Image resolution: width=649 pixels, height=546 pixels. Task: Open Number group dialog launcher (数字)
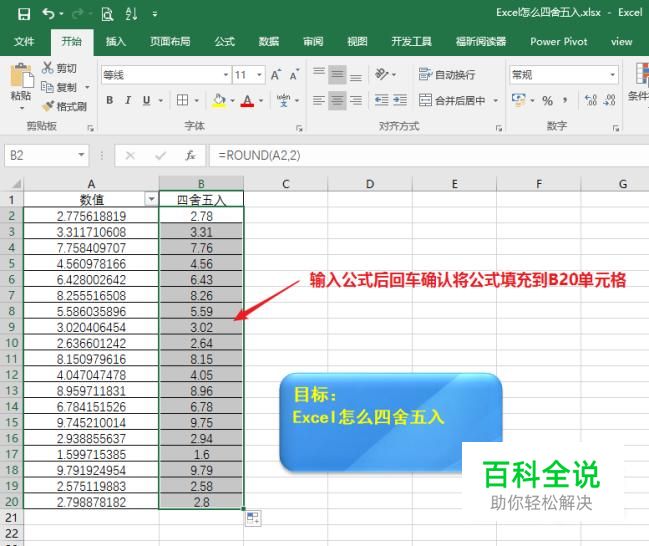click(616, 129)
